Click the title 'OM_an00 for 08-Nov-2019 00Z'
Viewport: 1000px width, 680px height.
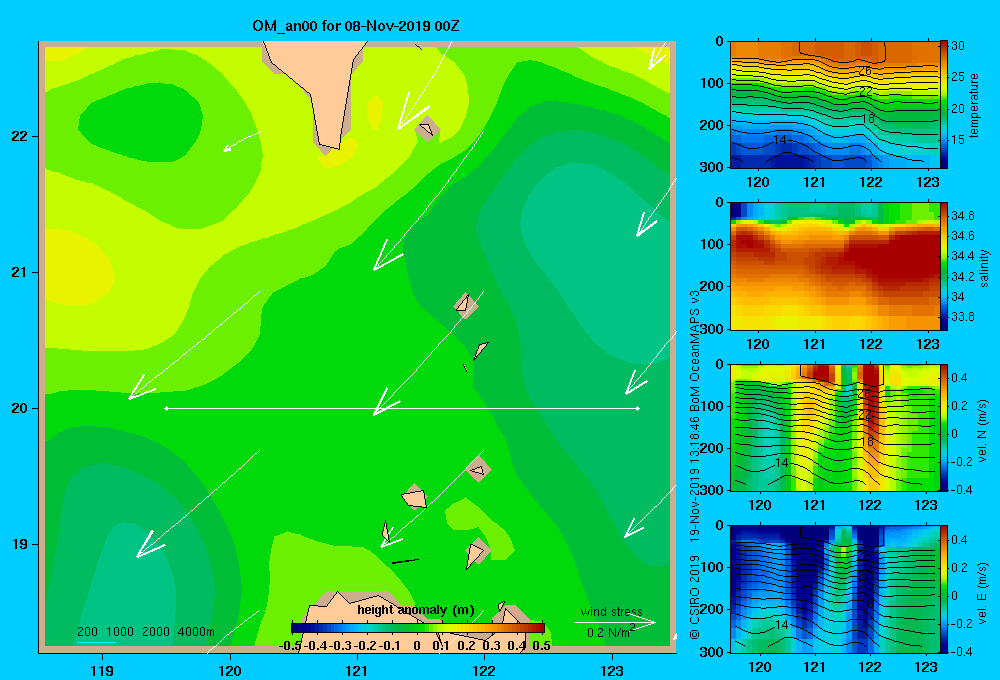point(356,26)
